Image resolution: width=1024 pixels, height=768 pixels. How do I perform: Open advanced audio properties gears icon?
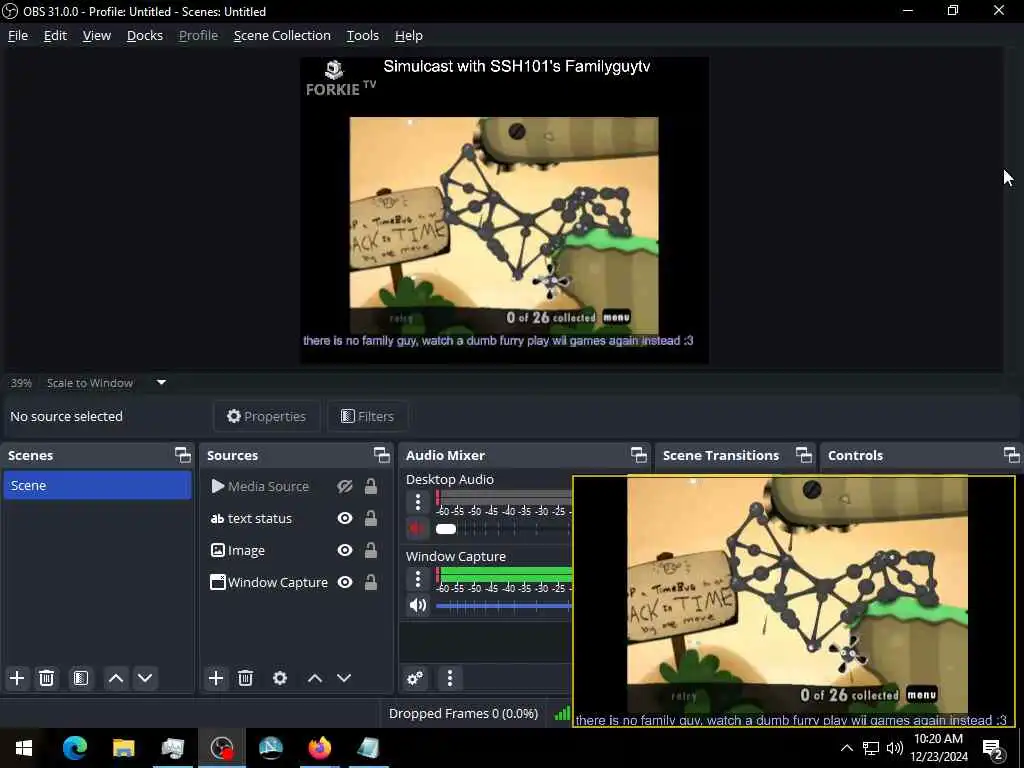(x=415, y=678)
